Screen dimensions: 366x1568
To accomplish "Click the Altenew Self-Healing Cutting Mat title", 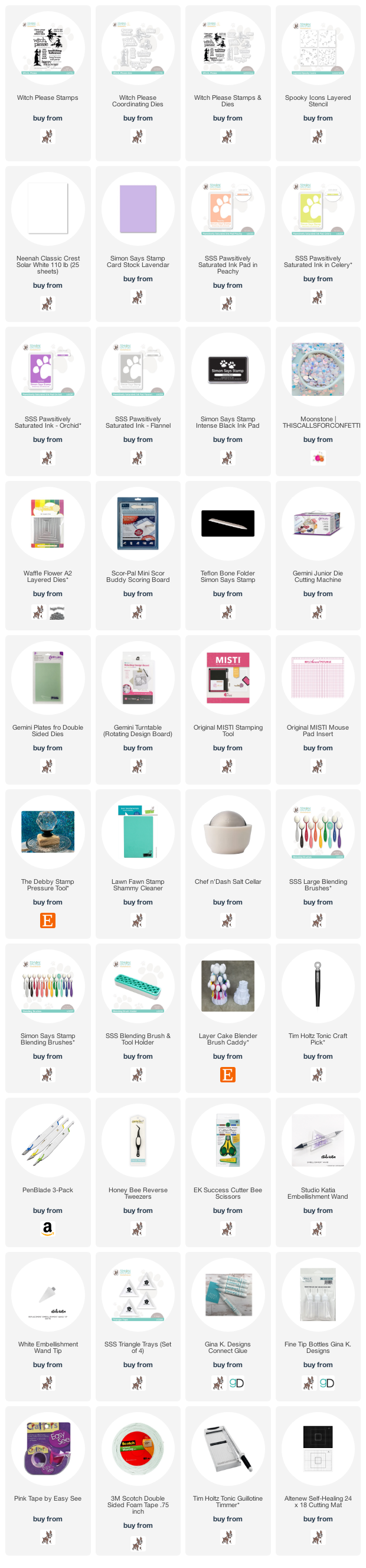I will (x=318, y=1502).
